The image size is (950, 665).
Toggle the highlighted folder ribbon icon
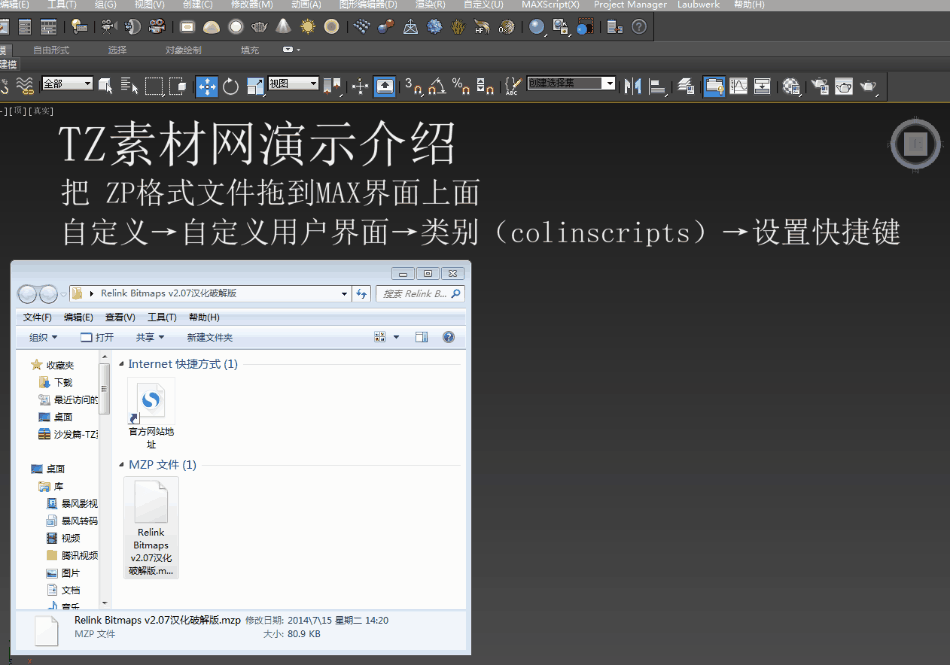(x=714, y=87)
